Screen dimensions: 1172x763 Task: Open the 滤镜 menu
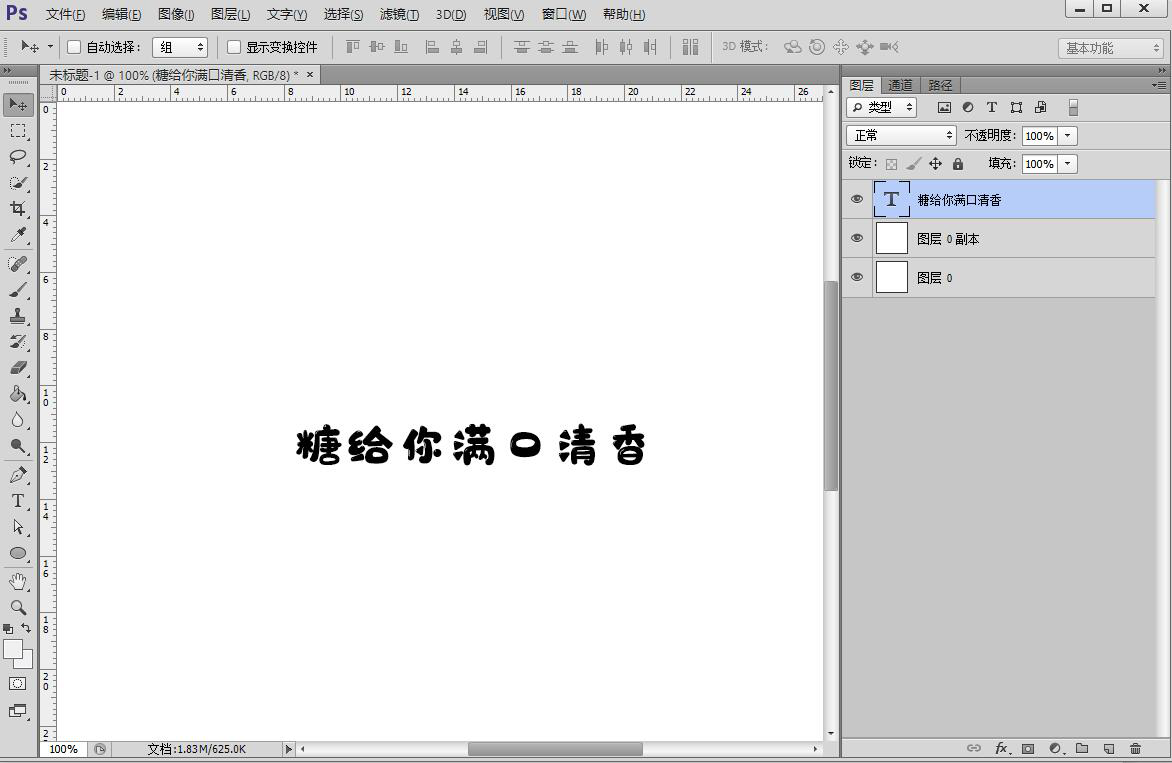399,14
